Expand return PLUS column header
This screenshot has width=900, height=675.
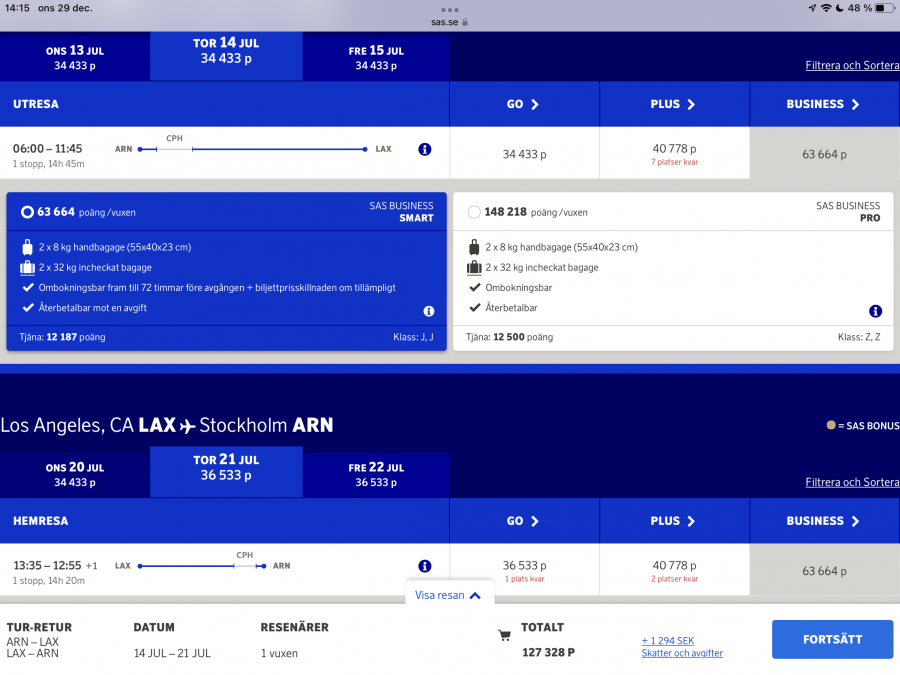(x=673, y=521)
